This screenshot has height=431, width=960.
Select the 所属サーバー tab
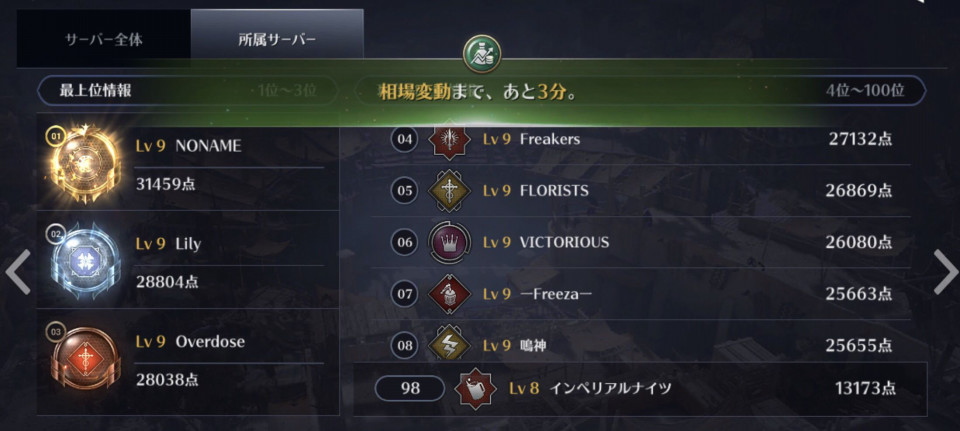pyautogui.click(x=277, y=39)
